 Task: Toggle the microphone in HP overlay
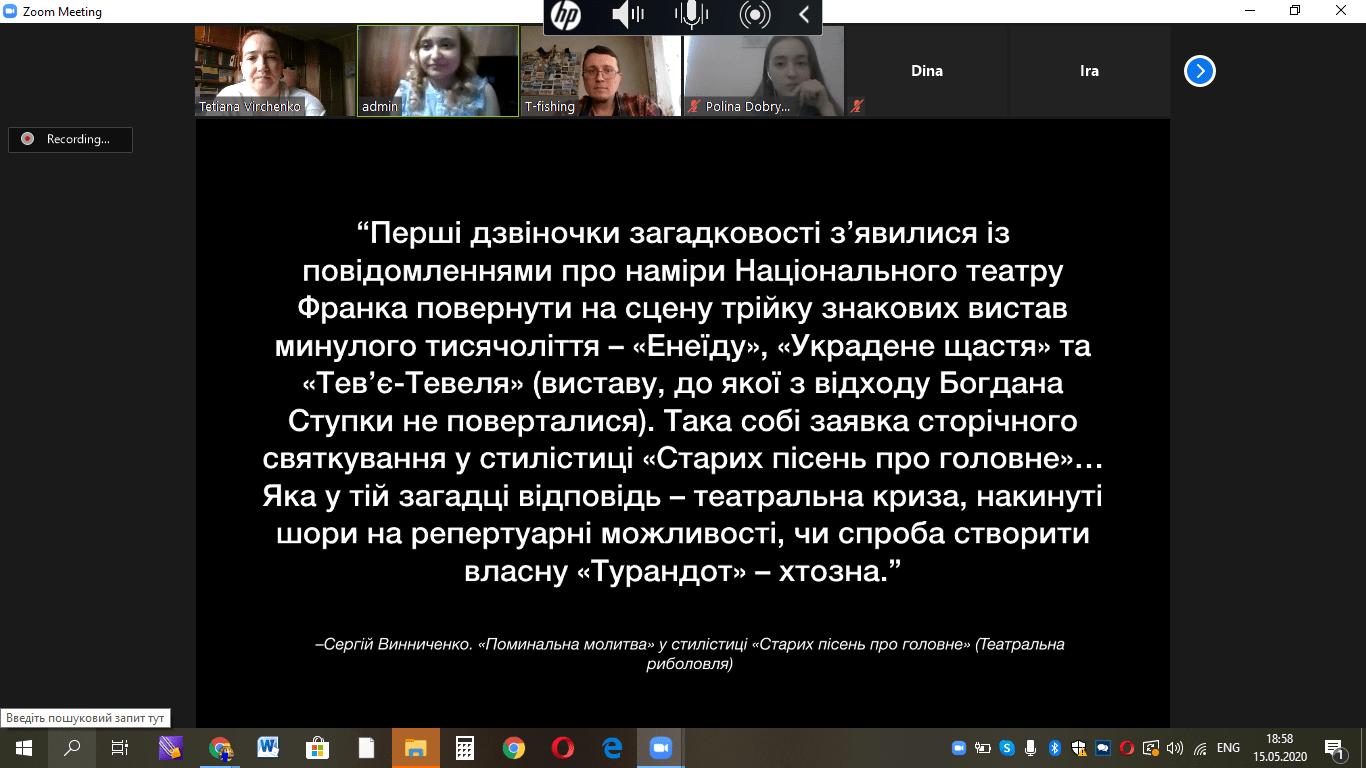coord(691,16)
